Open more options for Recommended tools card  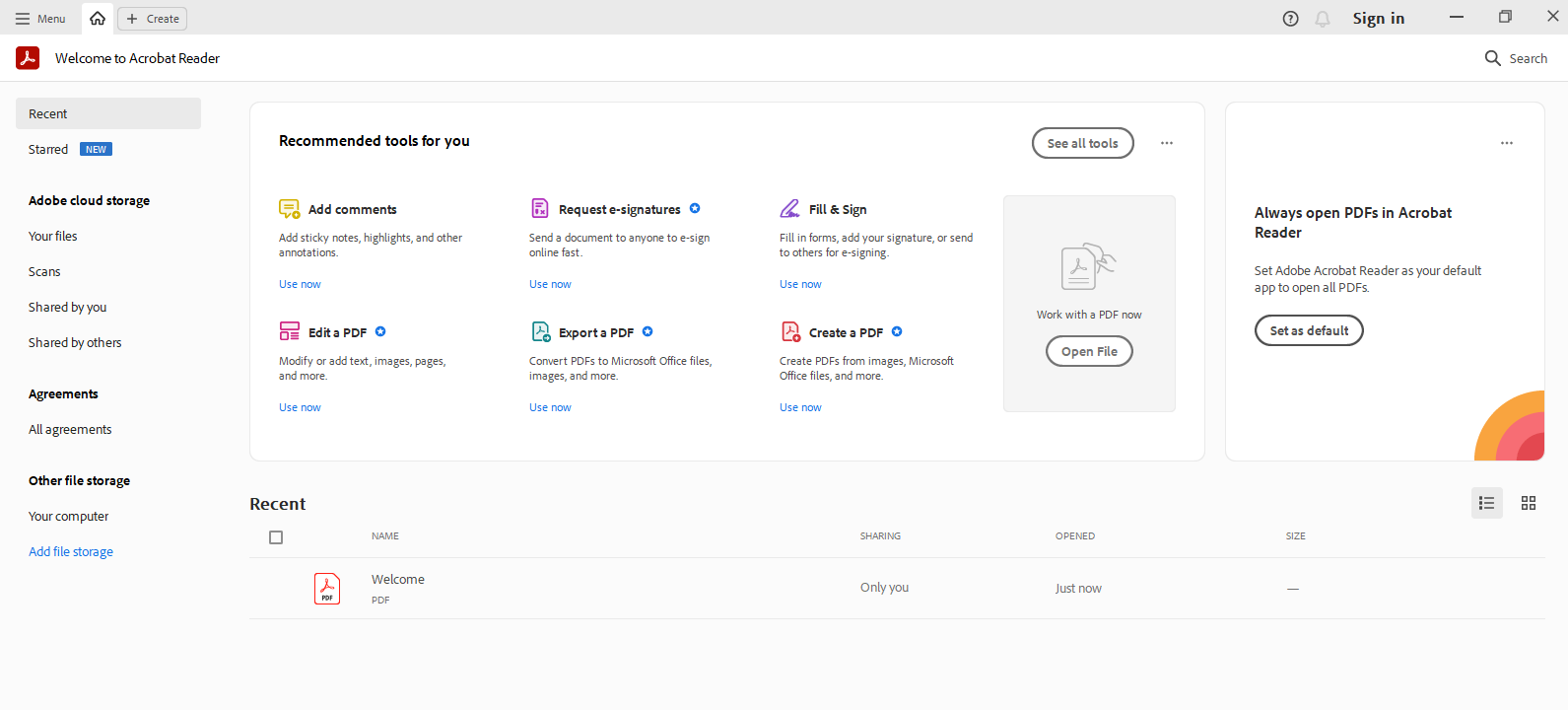point(1167,143)
